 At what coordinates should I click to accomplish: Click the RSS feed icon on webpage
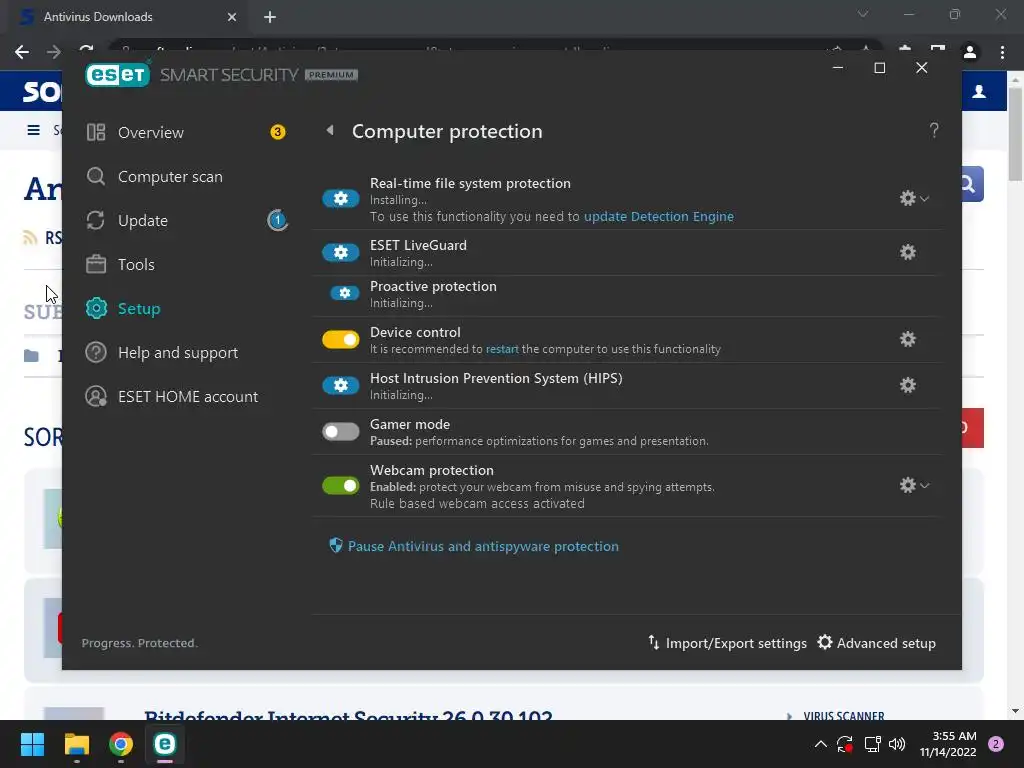[x=30, y=238]
